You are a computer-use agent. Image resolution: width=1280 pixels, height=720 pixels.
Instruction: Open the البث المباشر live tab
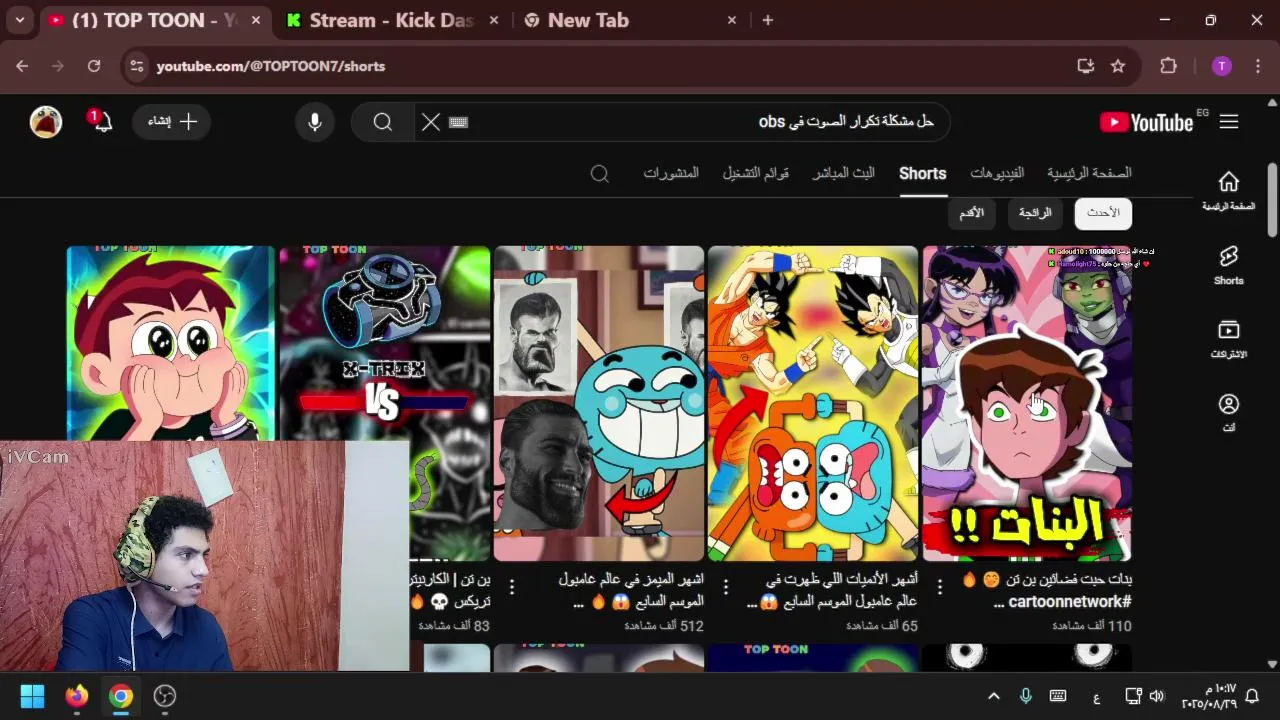click(843, 173)
